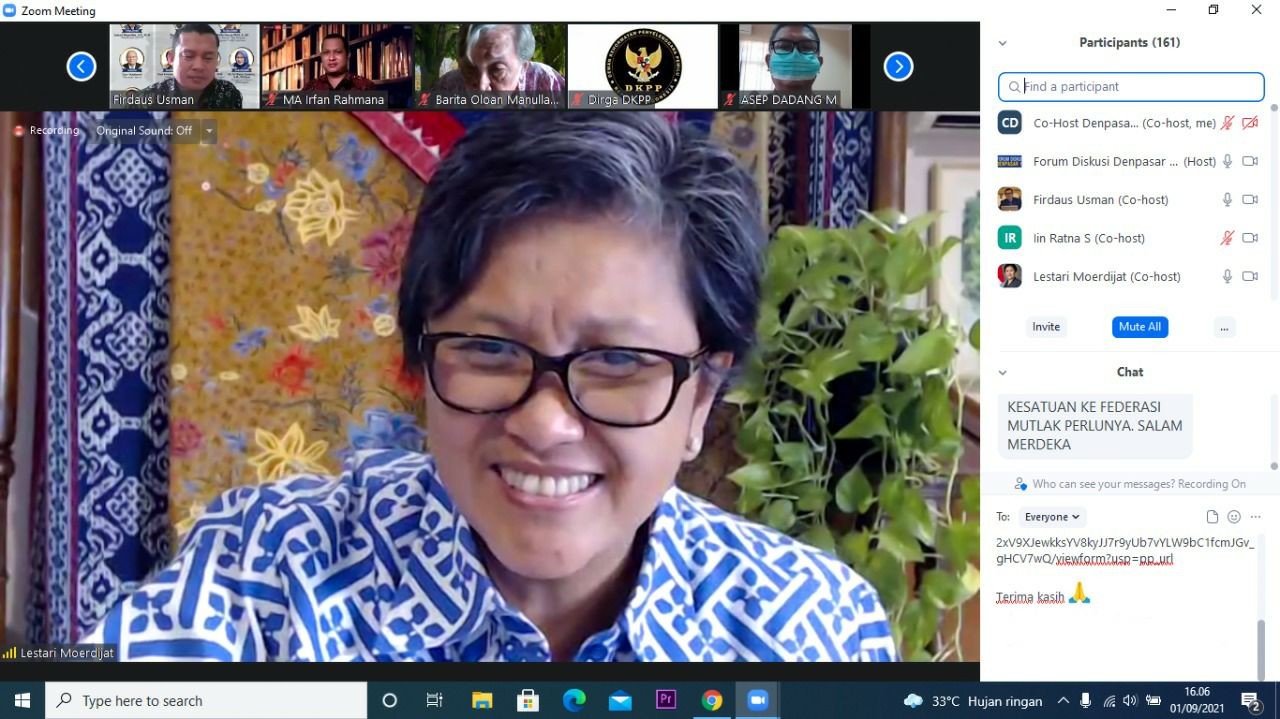1280x719 pixels.
Task: Unmute Co-Host Denpasar microphone icon
Action: [1227, 123]
